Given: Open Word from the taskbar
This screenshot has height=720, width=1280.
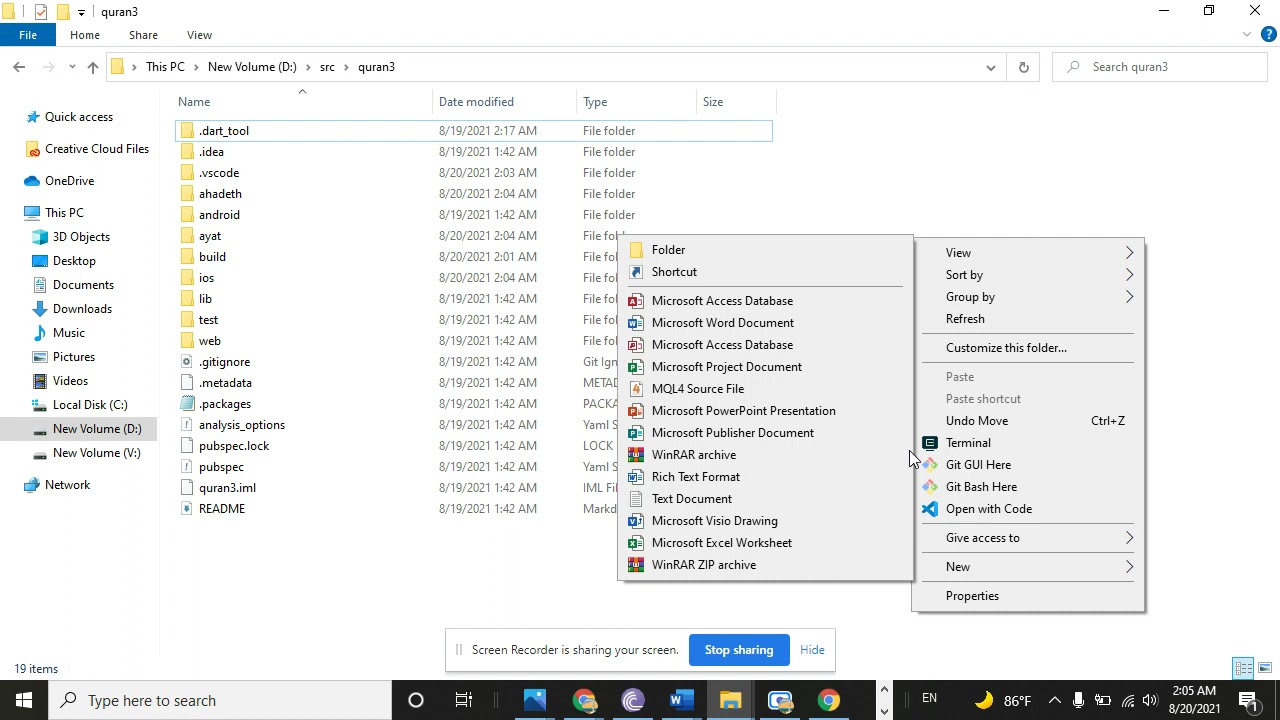Looking at the screenshot, I should (x=681, y=700).
